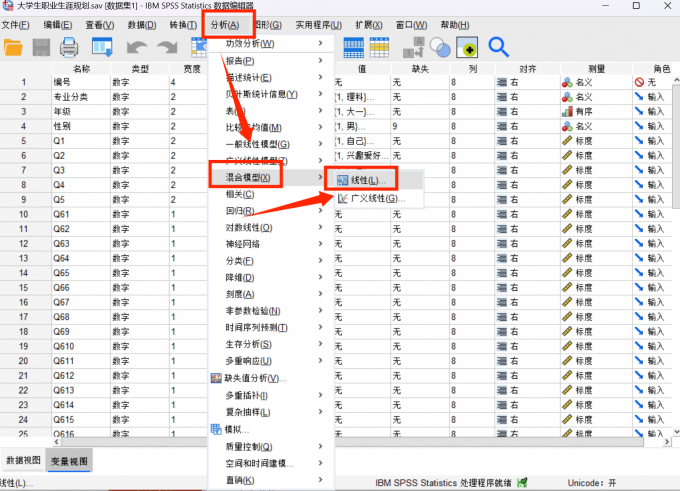Expand the 对数线性(O) submenu

click(320, 227)
